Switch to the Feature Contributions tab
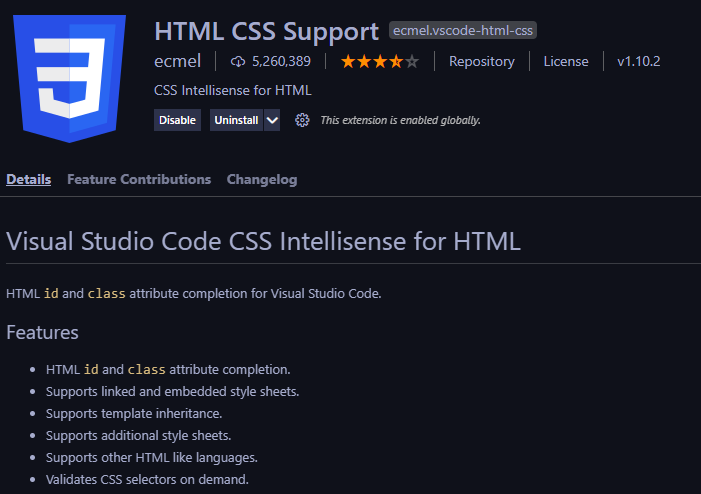Image resolution: width=701 pixels, height=494 pixels. (139, 179)
